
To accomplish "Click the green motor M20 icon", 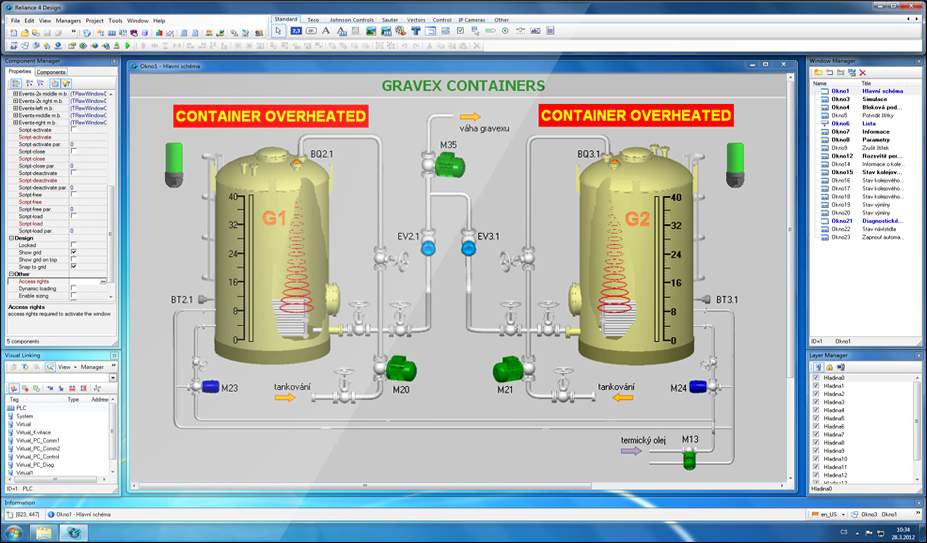I will (x=401, y=369).
